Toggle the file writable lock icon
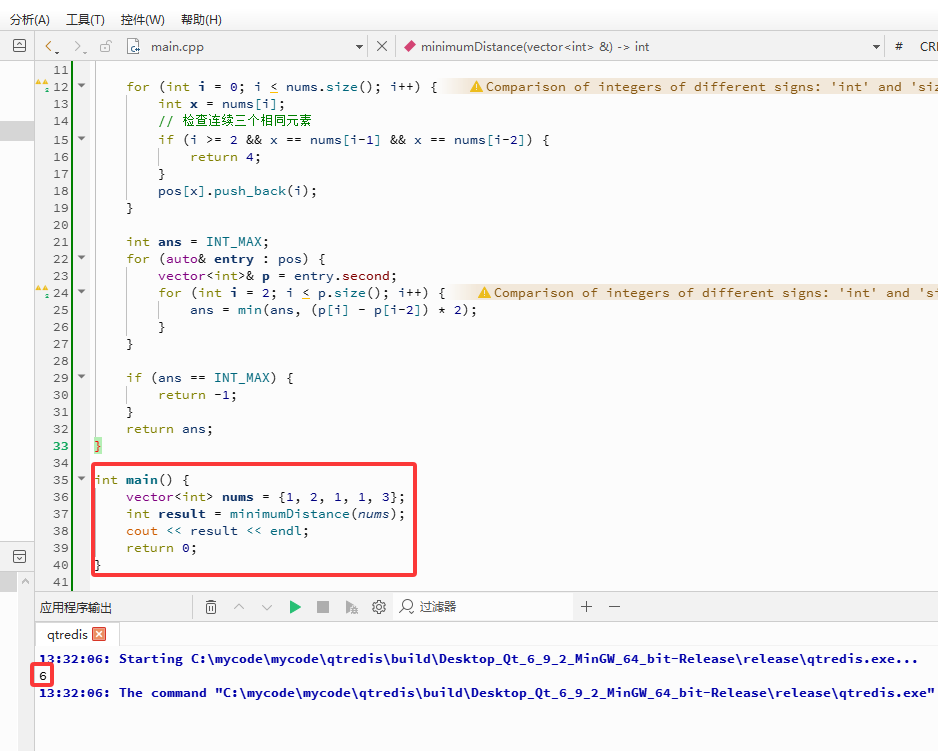The width and height of the screenshot is (938, 751). coord(105,46)
